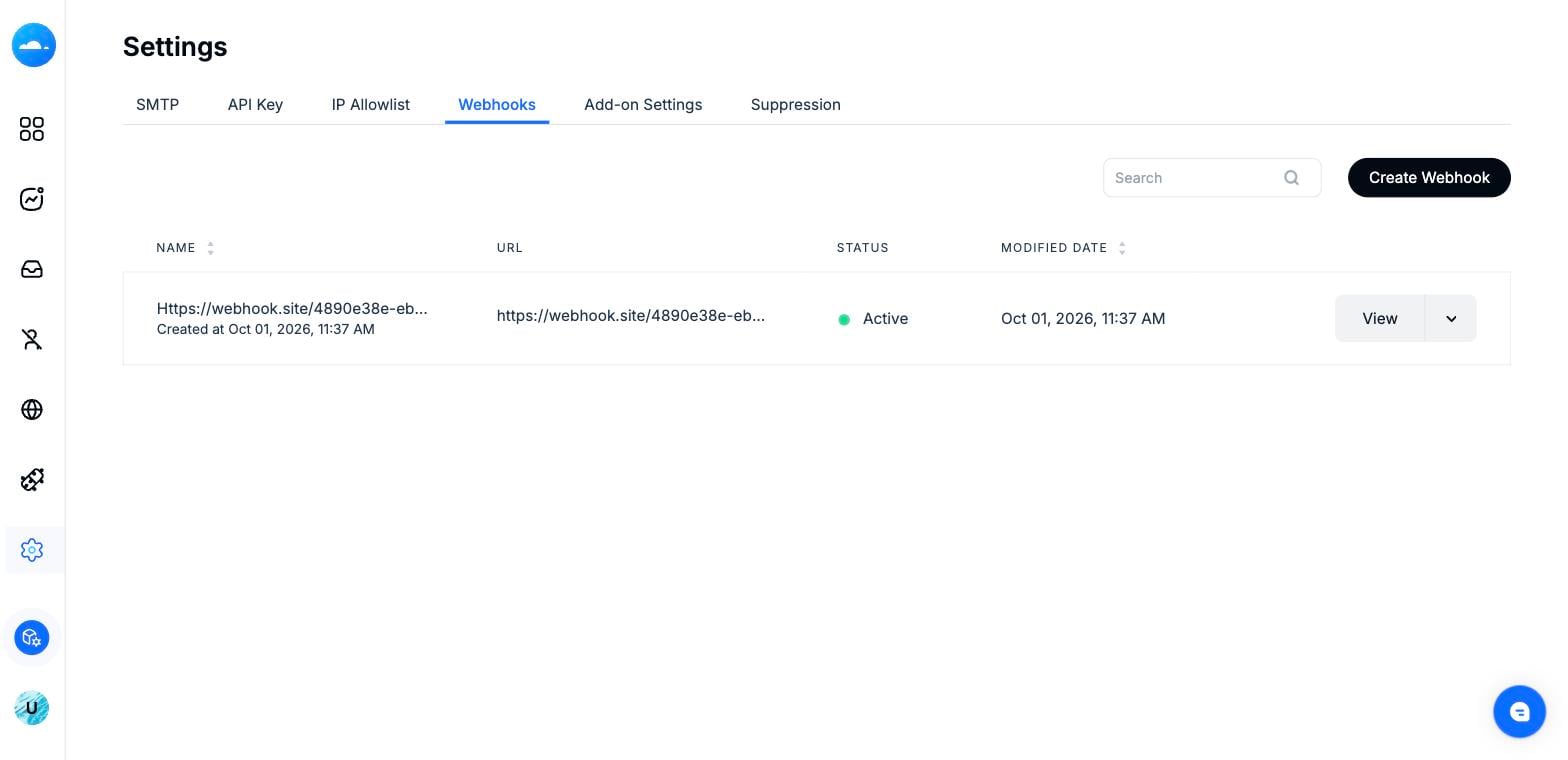Click the settings gear icon in sidebar
Viewport: 1568px width, 760px height.
tap(32, 550)
